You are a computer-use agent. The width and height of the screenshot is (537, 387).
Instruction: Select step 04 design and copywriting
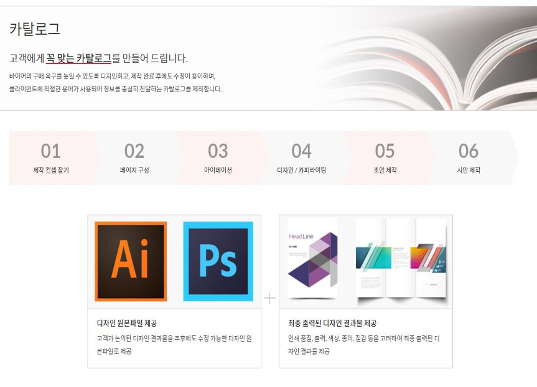click(301, 158)
